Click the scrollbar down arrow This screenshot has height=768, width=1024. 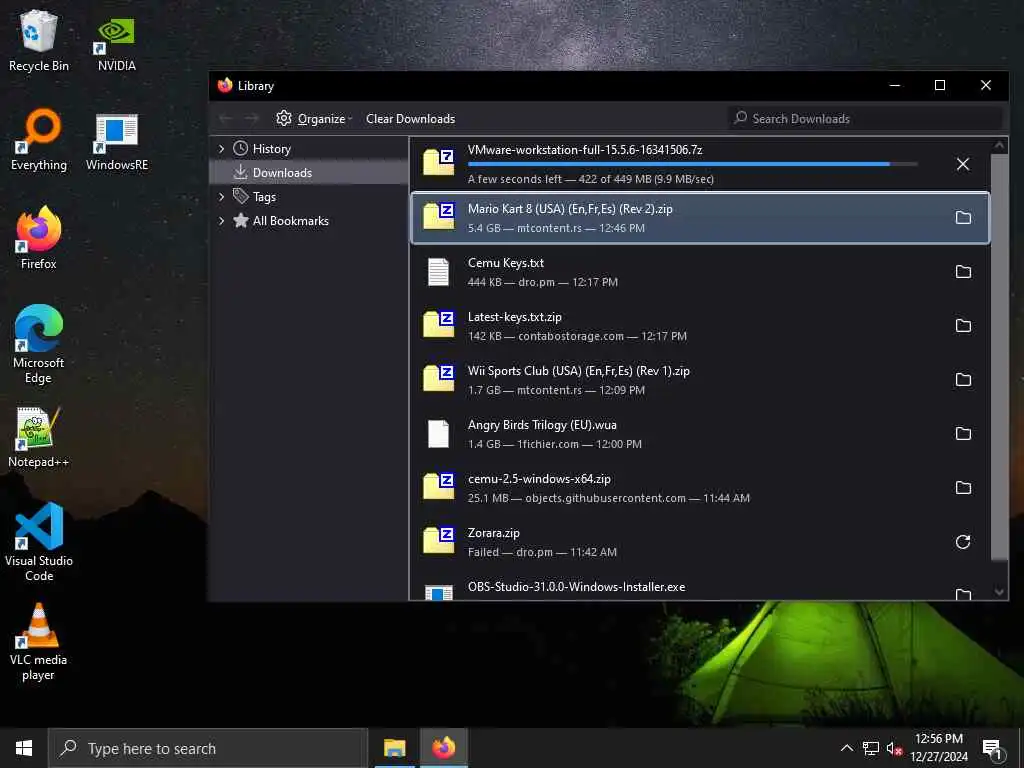click(x=999, y=592)
